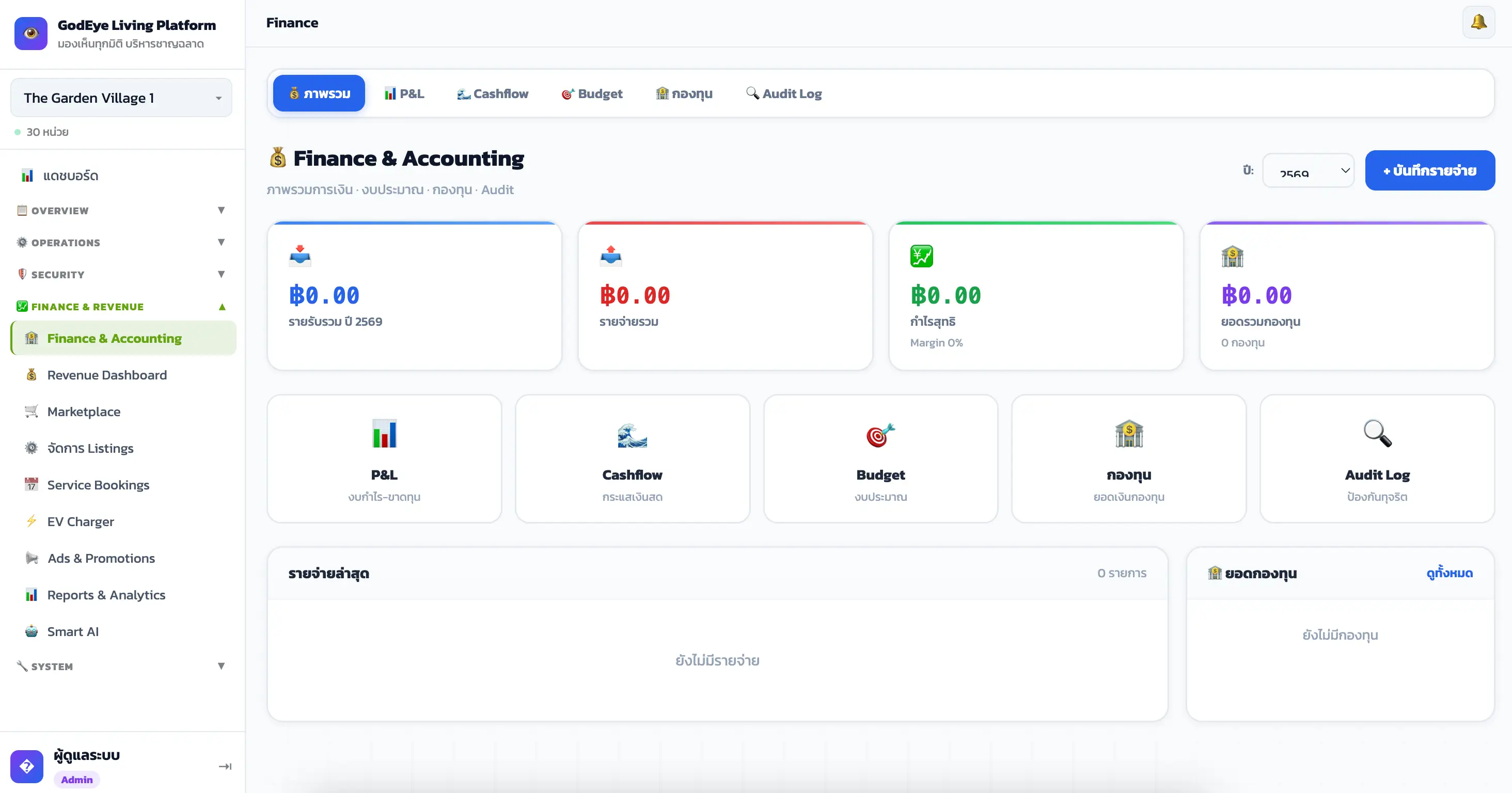Click the Service Bookings calendar icon

pyautogui.click(x=31, y=484)
